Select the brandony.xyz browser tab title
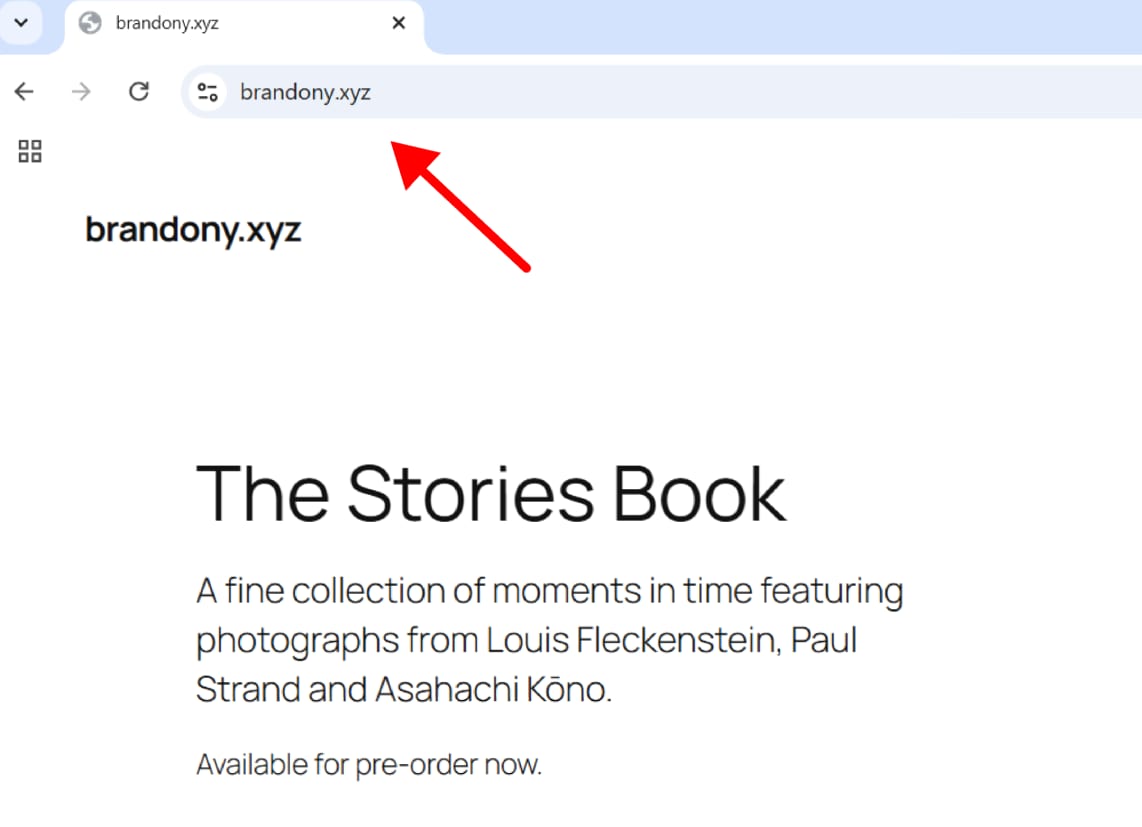Screen dimensions: 1142x827 point(167,23)
